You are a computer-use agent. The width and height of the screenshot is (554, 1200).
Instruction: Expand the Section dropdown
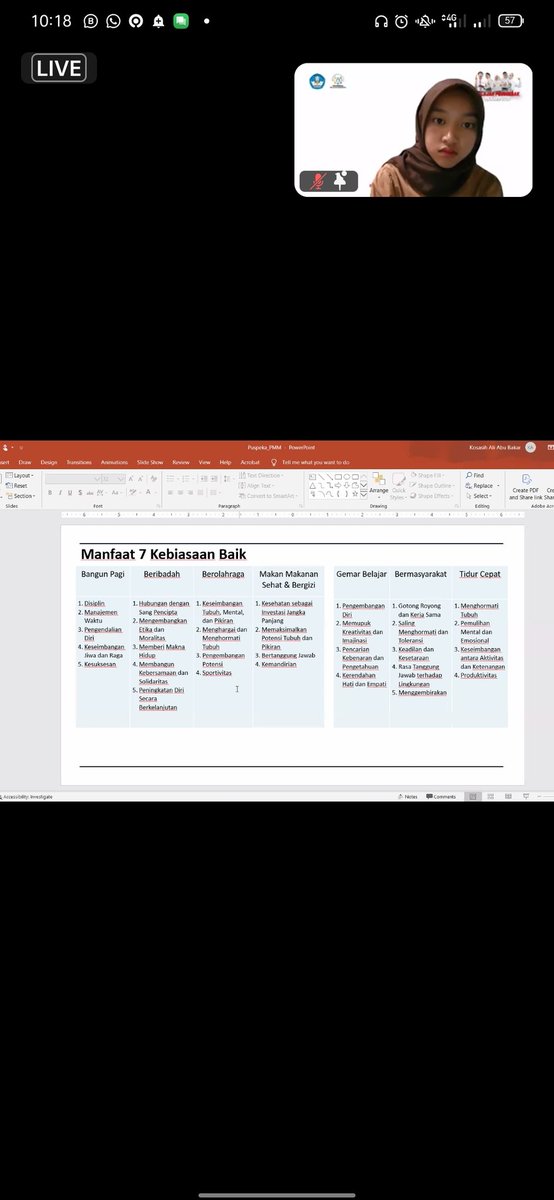coord(21,496)
